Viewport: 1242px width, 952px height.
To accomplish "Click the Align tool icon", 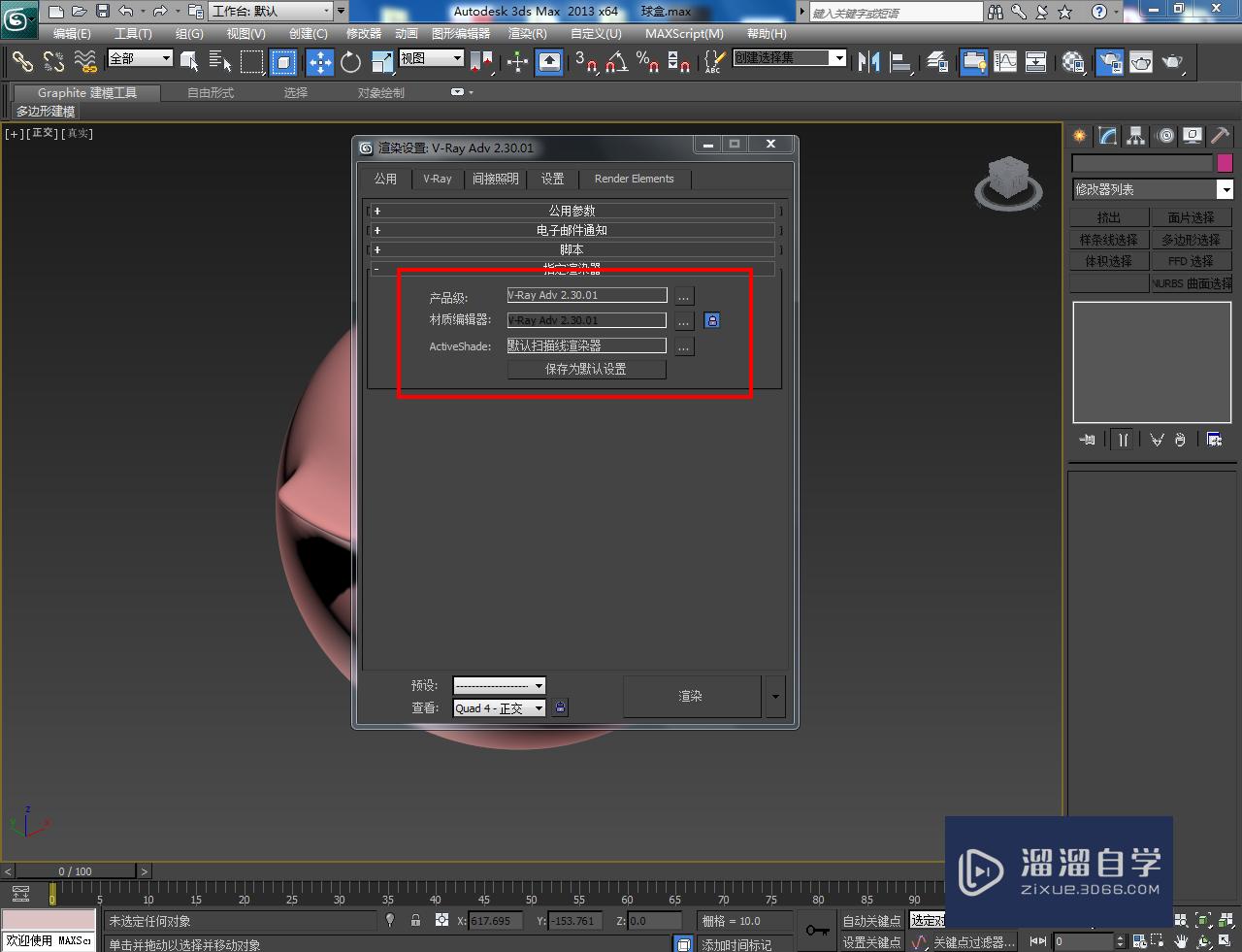I will click(x=901, y=62).
